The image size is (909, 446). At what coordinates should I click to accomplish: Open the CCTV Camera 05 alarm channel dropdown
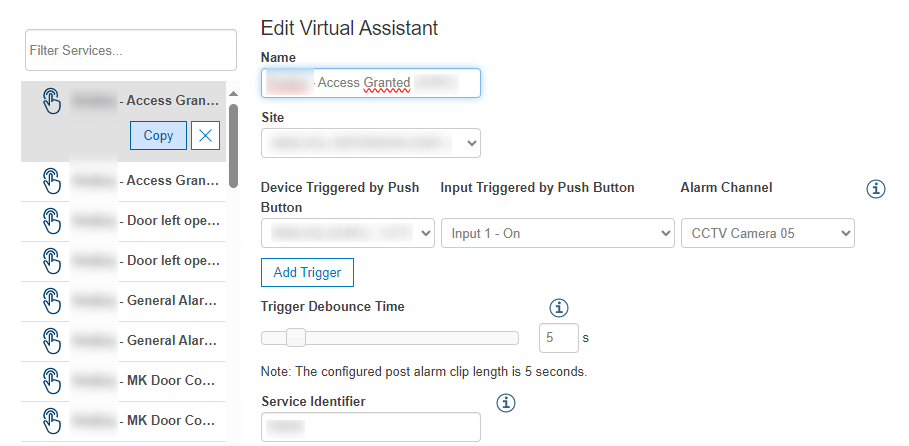pos(768,233)
